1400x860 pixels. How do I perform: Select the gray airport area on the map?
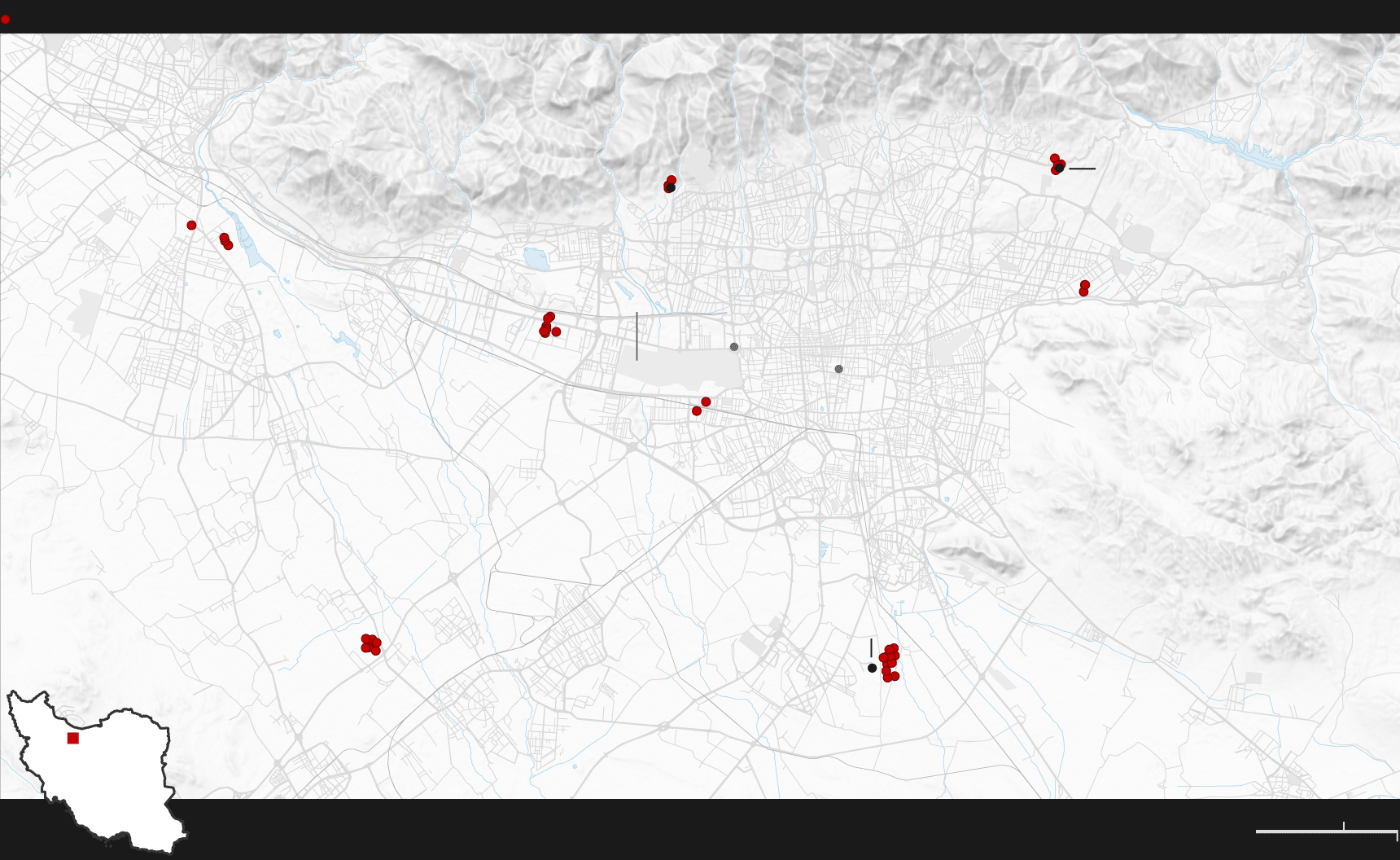point(680,368)
